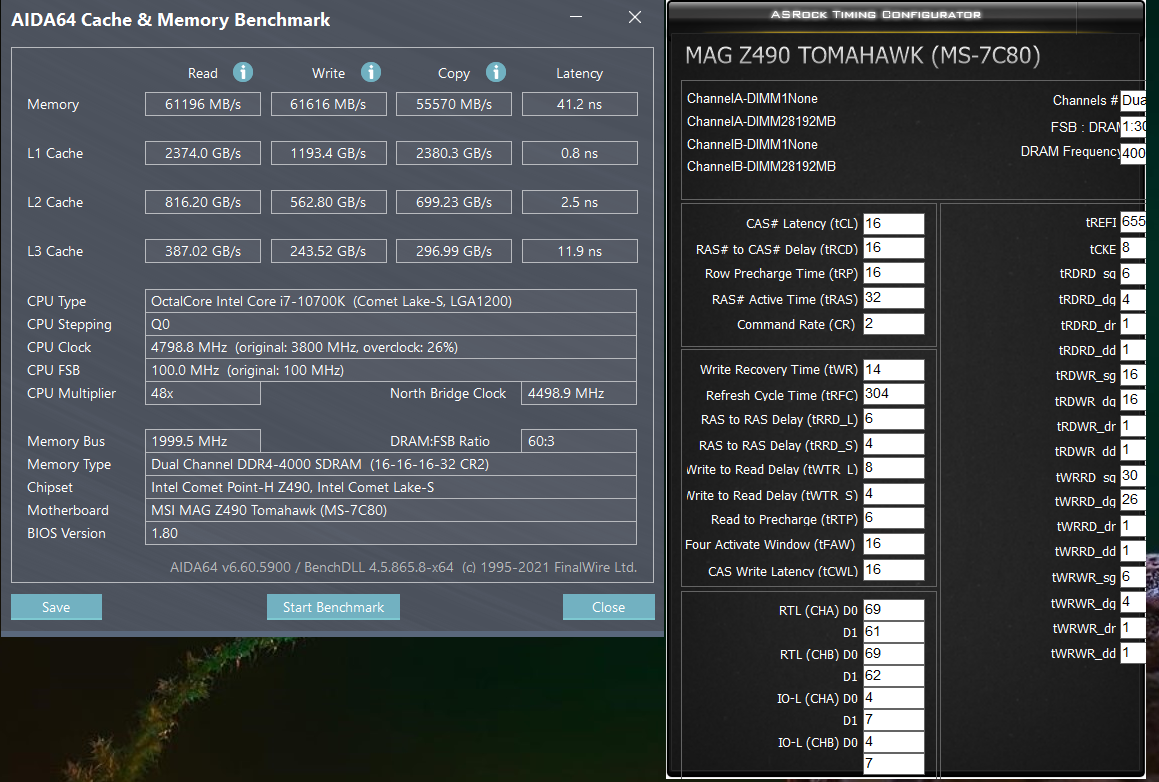Click the tRDWR_sg field
This screenshot has height=782, width=1159.
[x=1133, y=375]
